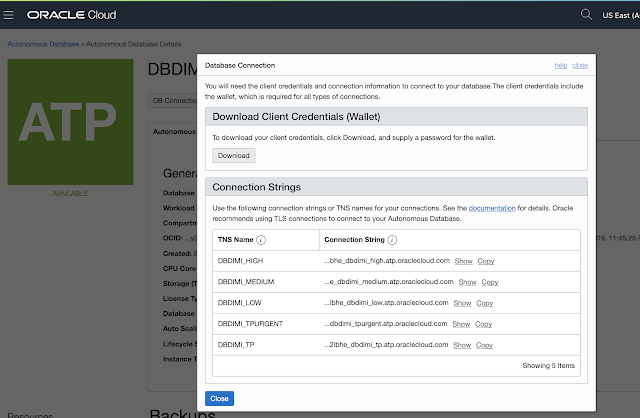
Task: Click the Database Connection dialog title
Action: click(x=240, y=65)
